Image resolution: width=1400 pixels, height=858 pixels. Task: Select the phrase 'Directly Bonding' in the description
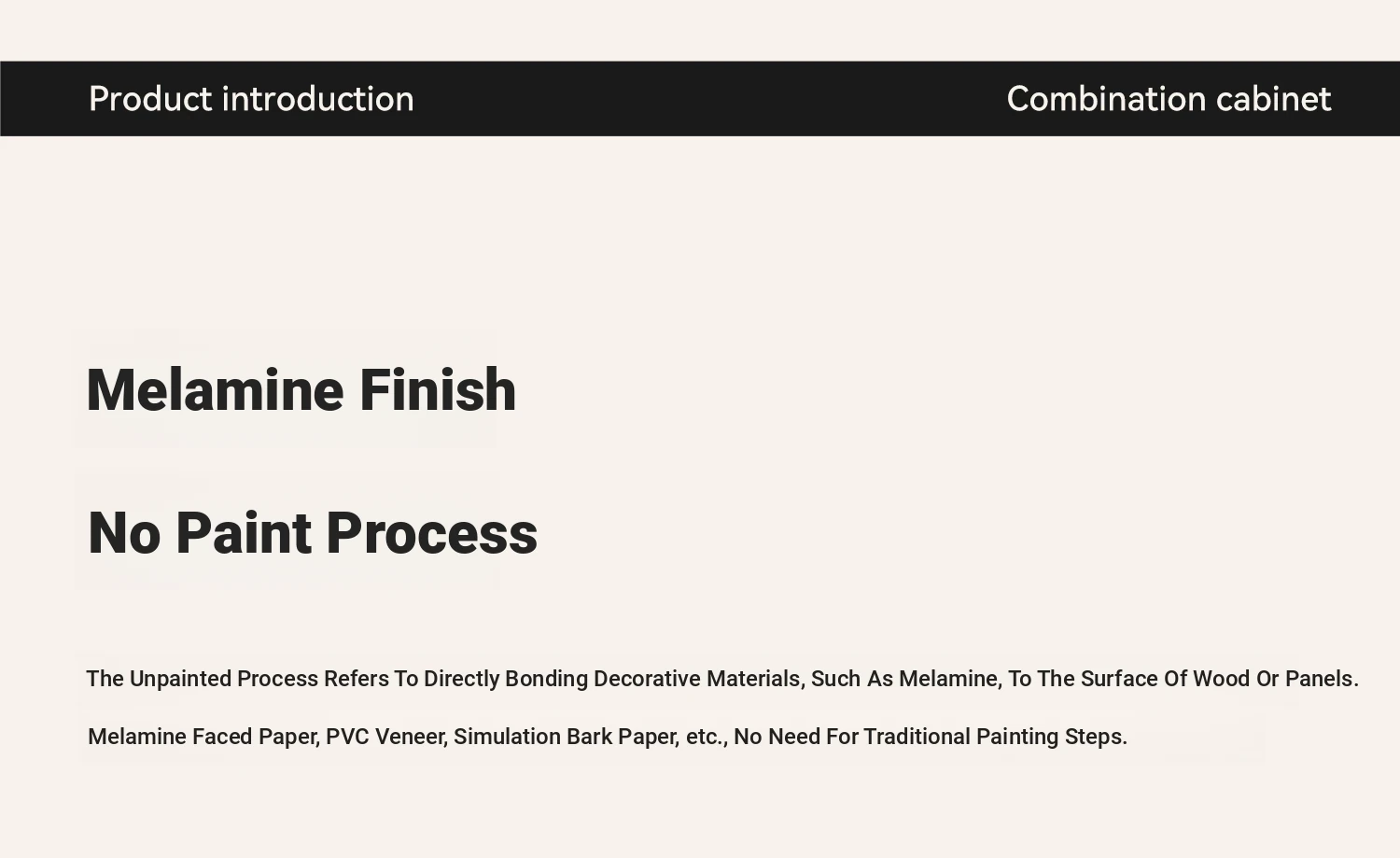[x=506, y=679]
